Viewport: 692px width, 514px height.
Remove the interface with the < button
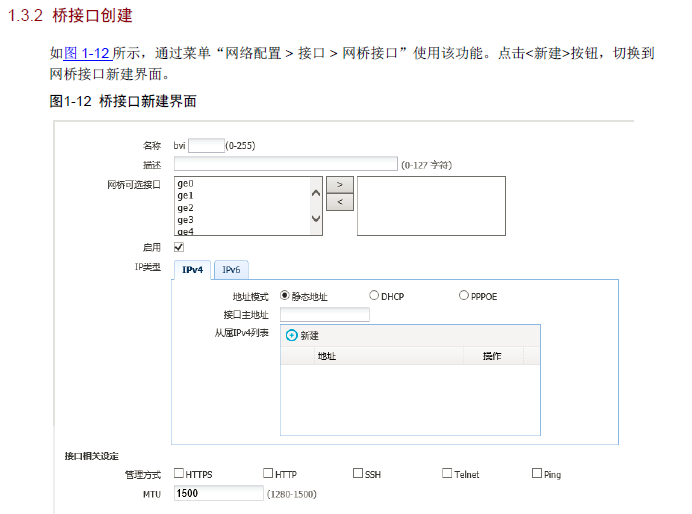pyautogui.click(x=340, y=202)
